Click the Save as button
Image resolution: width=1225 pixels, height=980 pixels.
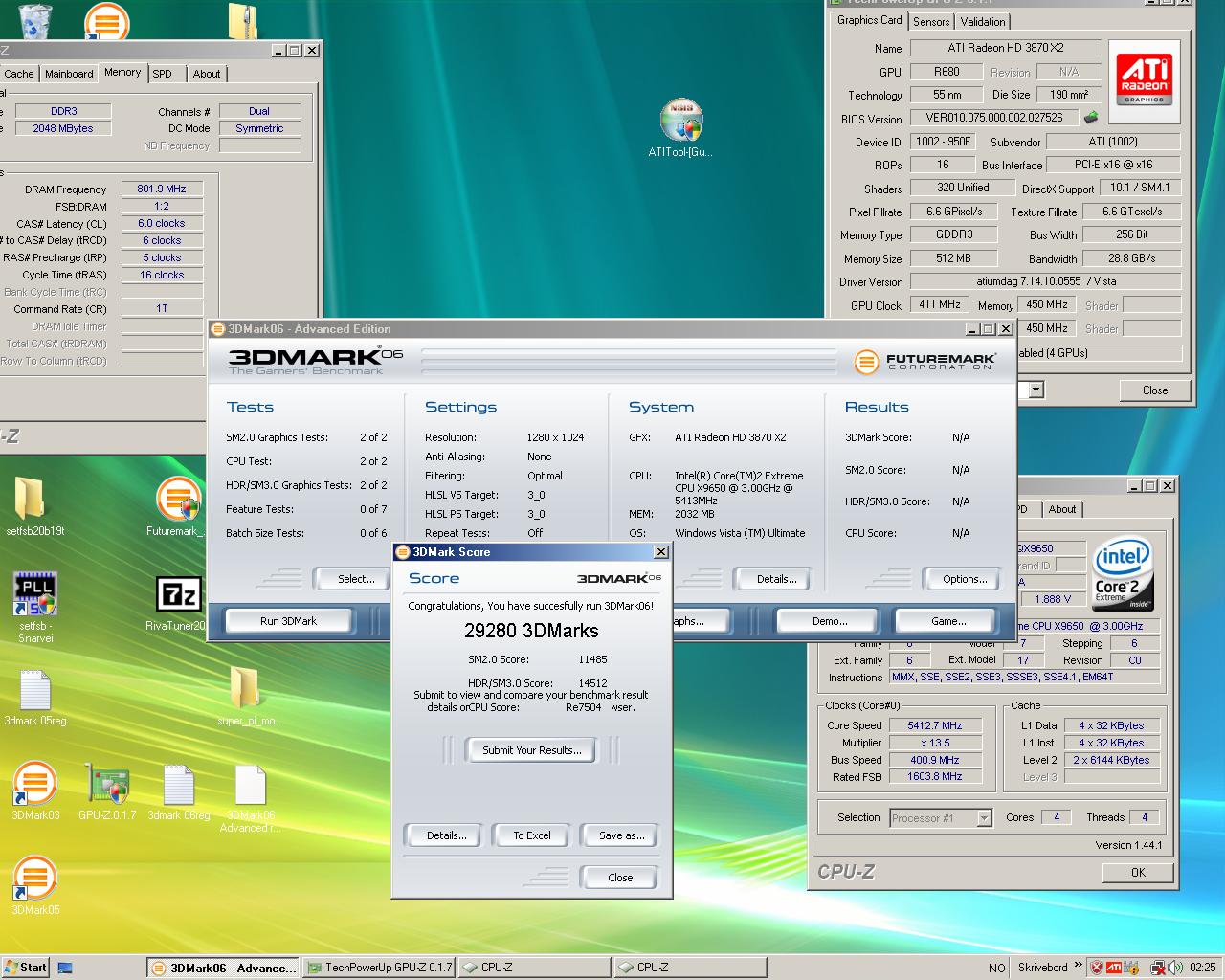(x=621, y=835)
